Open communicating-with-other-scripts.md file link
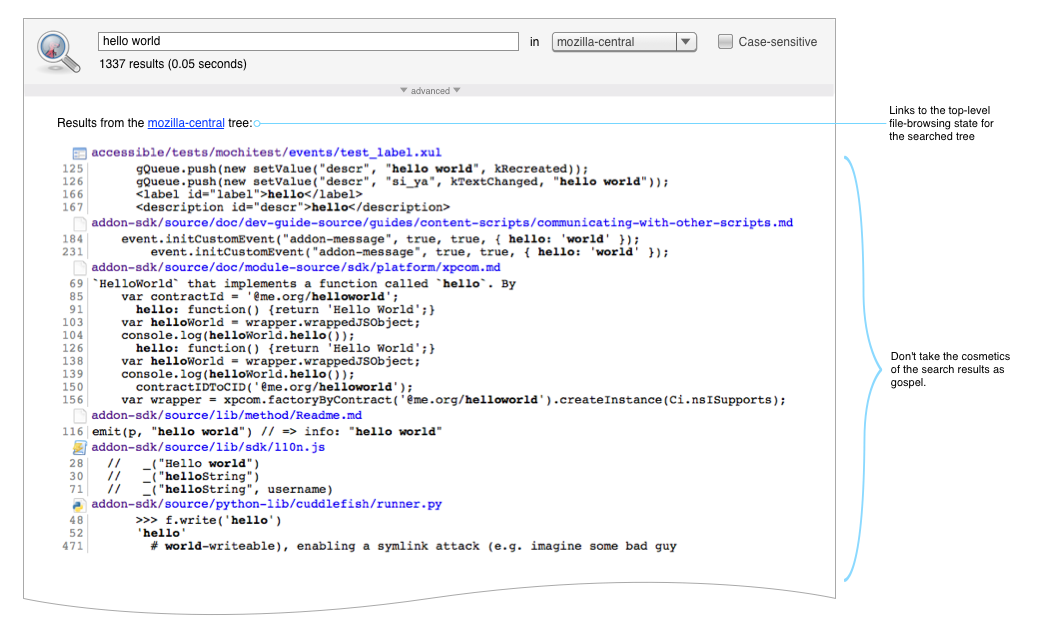The height and width of the screenshot is (632, 1037). pos(442,223)
